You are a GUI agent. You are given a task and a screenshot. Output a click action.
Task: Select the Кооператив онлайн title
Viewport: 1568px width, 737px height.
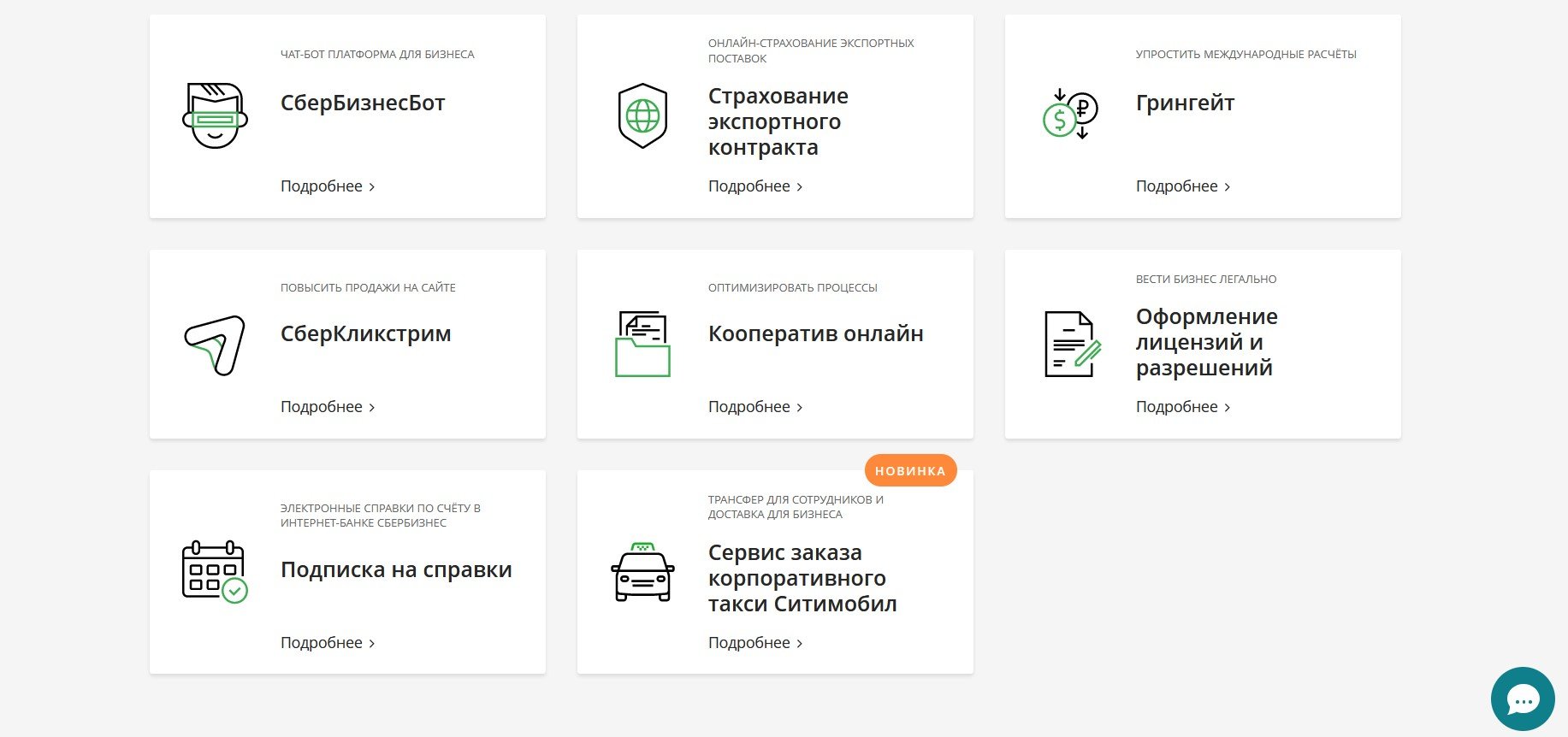815,333
